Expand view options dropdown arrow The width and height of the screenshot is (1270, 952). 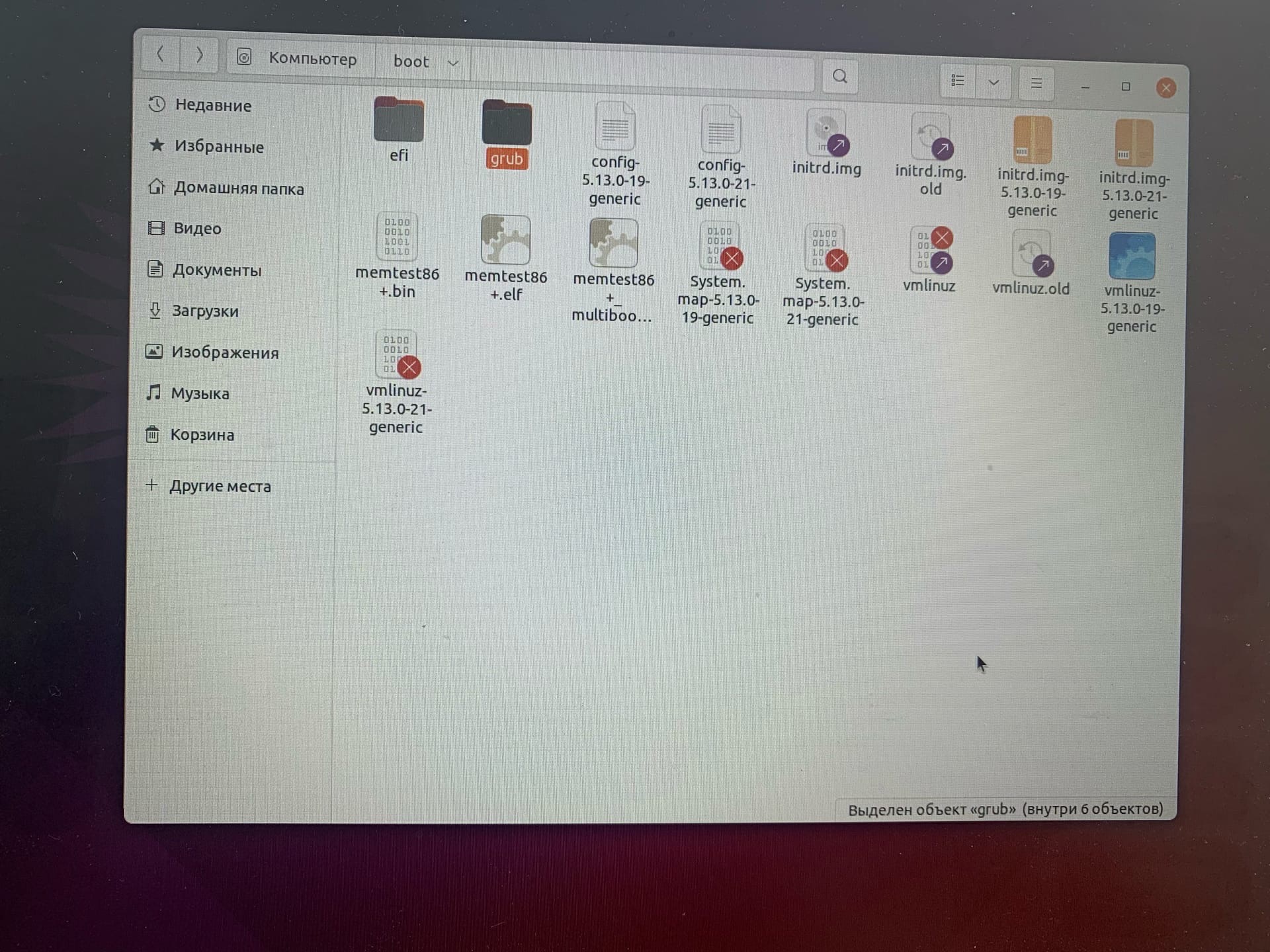tap(994, 83)
